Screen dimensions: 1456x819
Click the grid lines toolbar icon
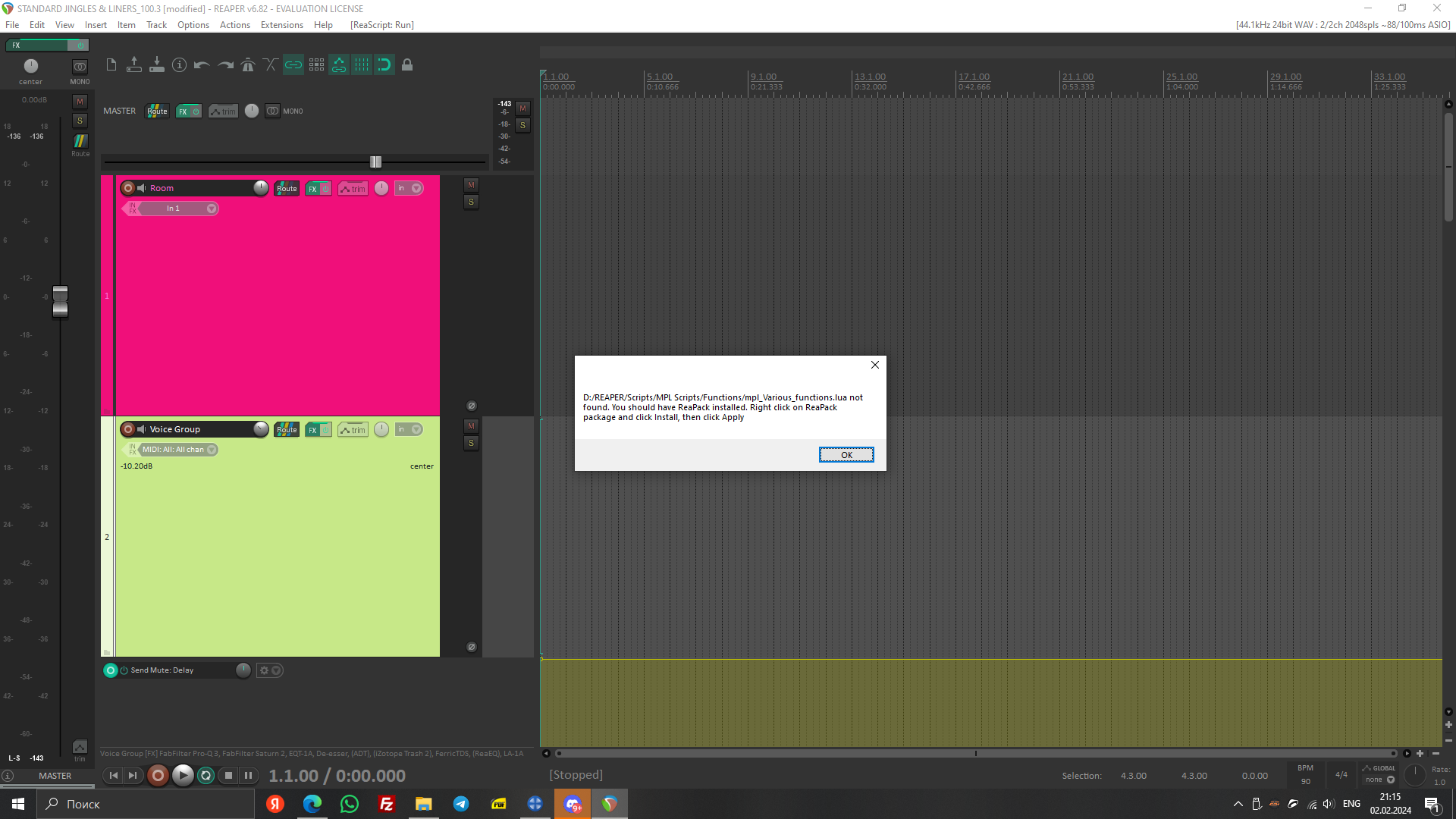pyautogui.click(x=362, y=65)
